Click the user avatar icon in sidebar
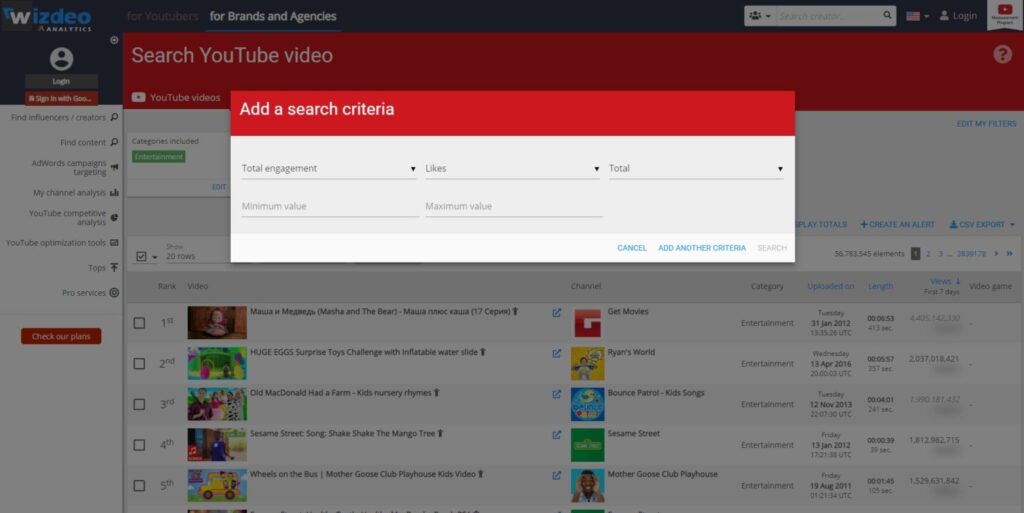Screen dimensions: 1024x513 61,59
